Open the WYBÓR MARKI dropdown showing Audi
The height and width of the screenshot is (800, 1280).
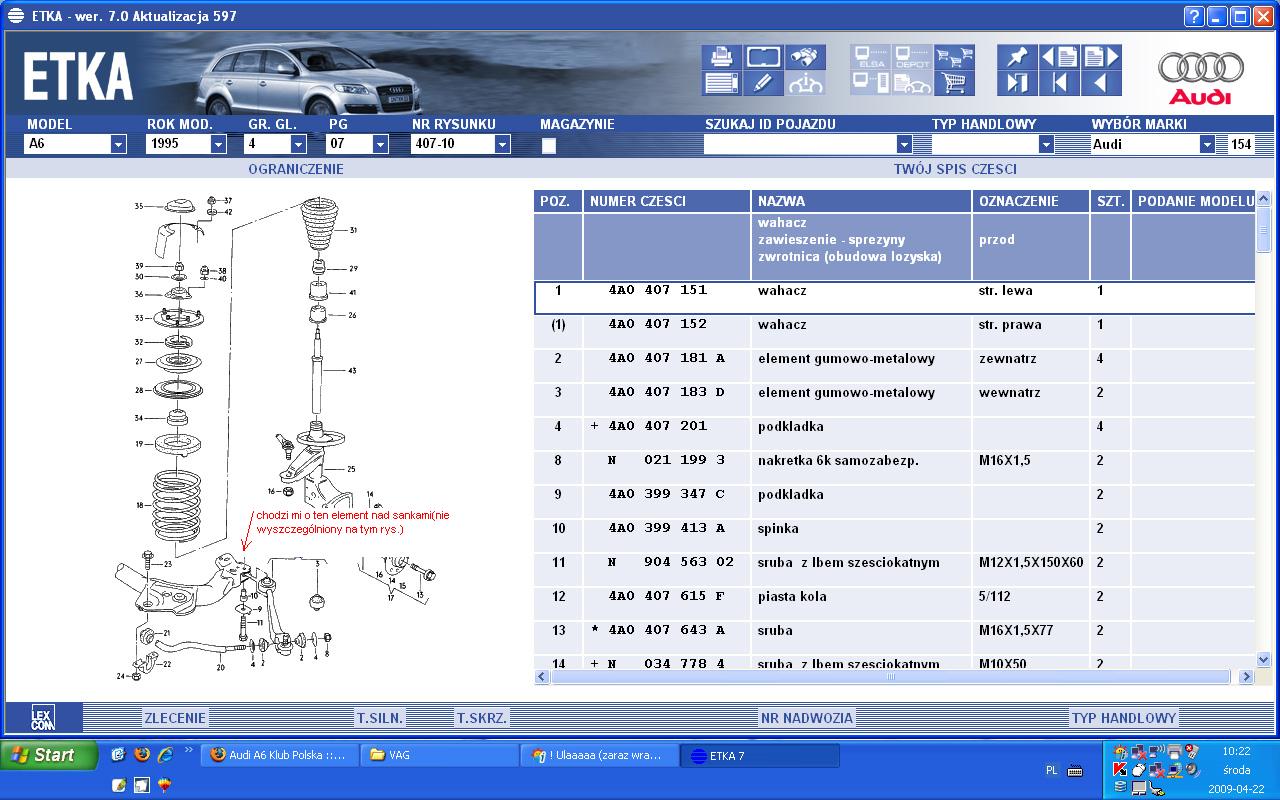[1207, 144]
